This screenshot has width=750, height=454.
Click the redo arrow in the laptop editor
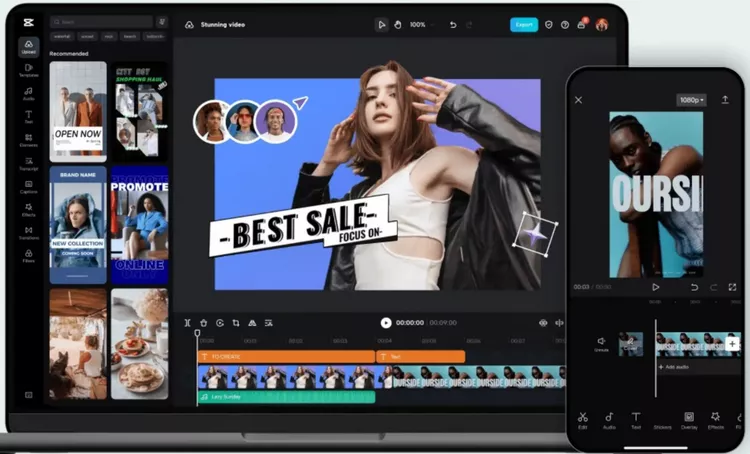[469, 24]
